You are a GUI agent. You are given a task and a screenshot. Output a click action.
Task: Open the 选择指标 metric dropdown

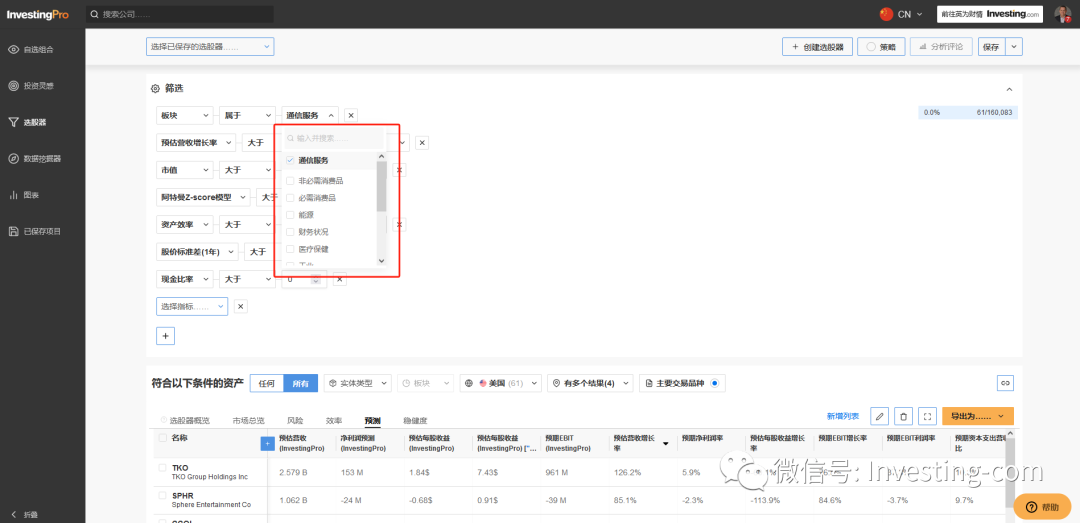tap(192, 307)
